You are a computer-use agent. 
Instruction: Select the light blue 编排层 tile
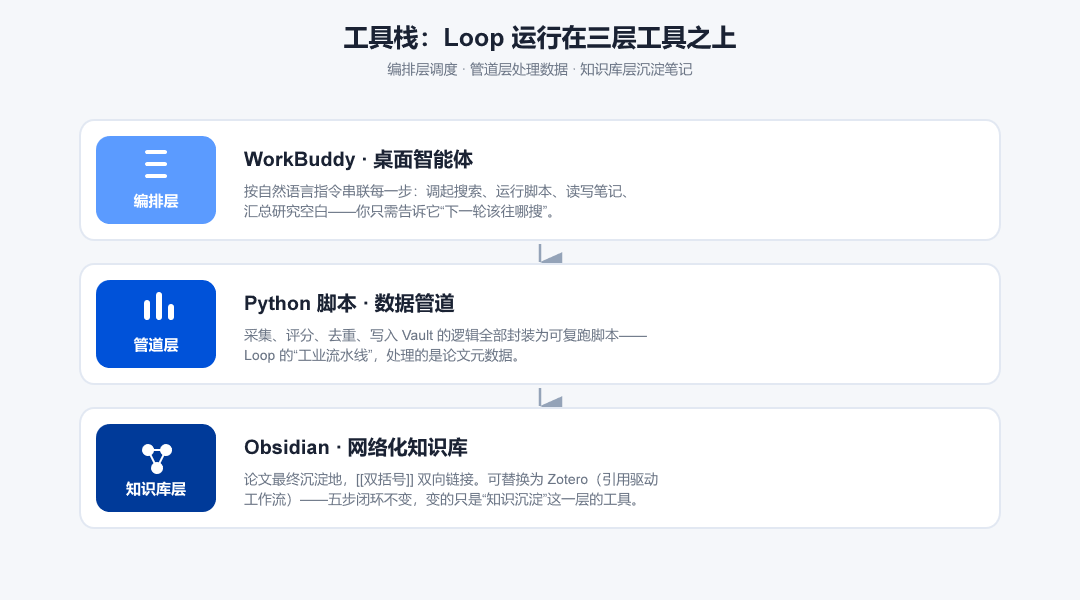156,180
